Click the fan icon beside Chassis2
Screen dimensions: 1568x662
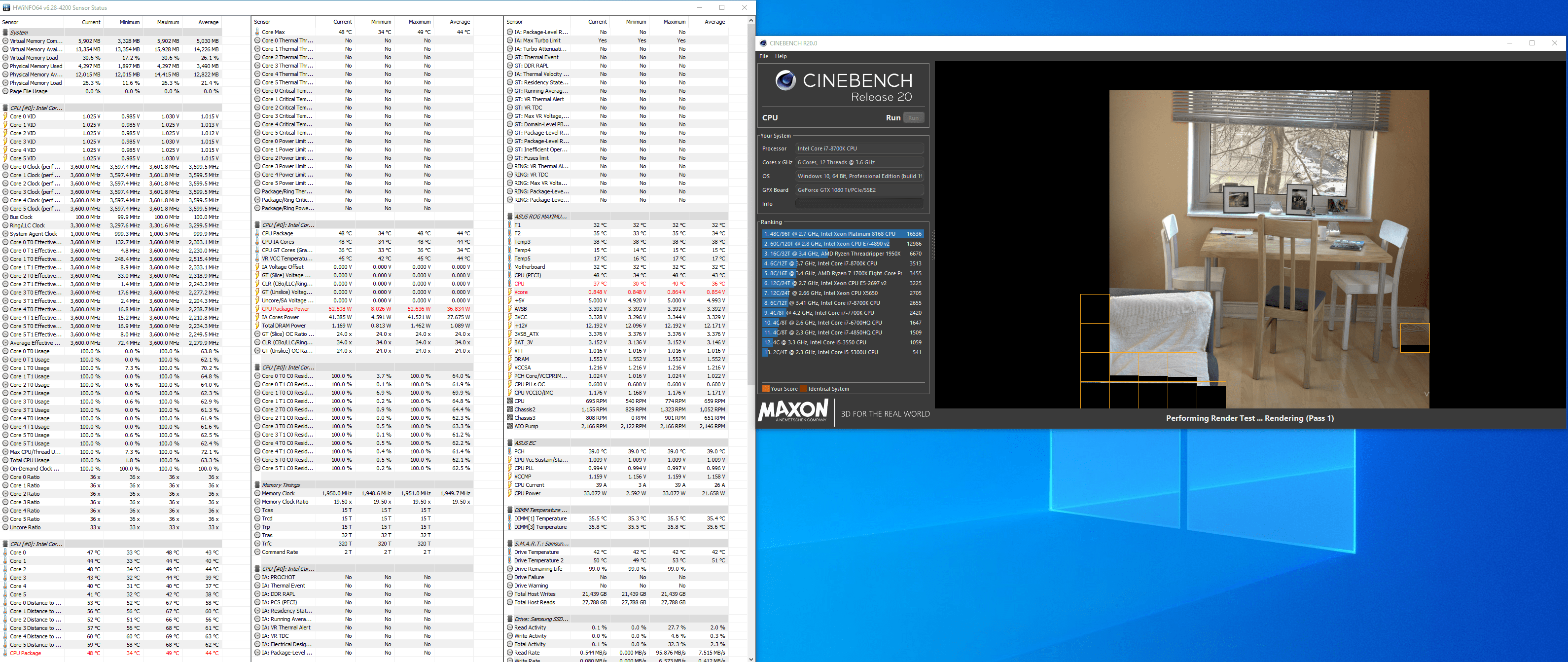coord(510,410)
